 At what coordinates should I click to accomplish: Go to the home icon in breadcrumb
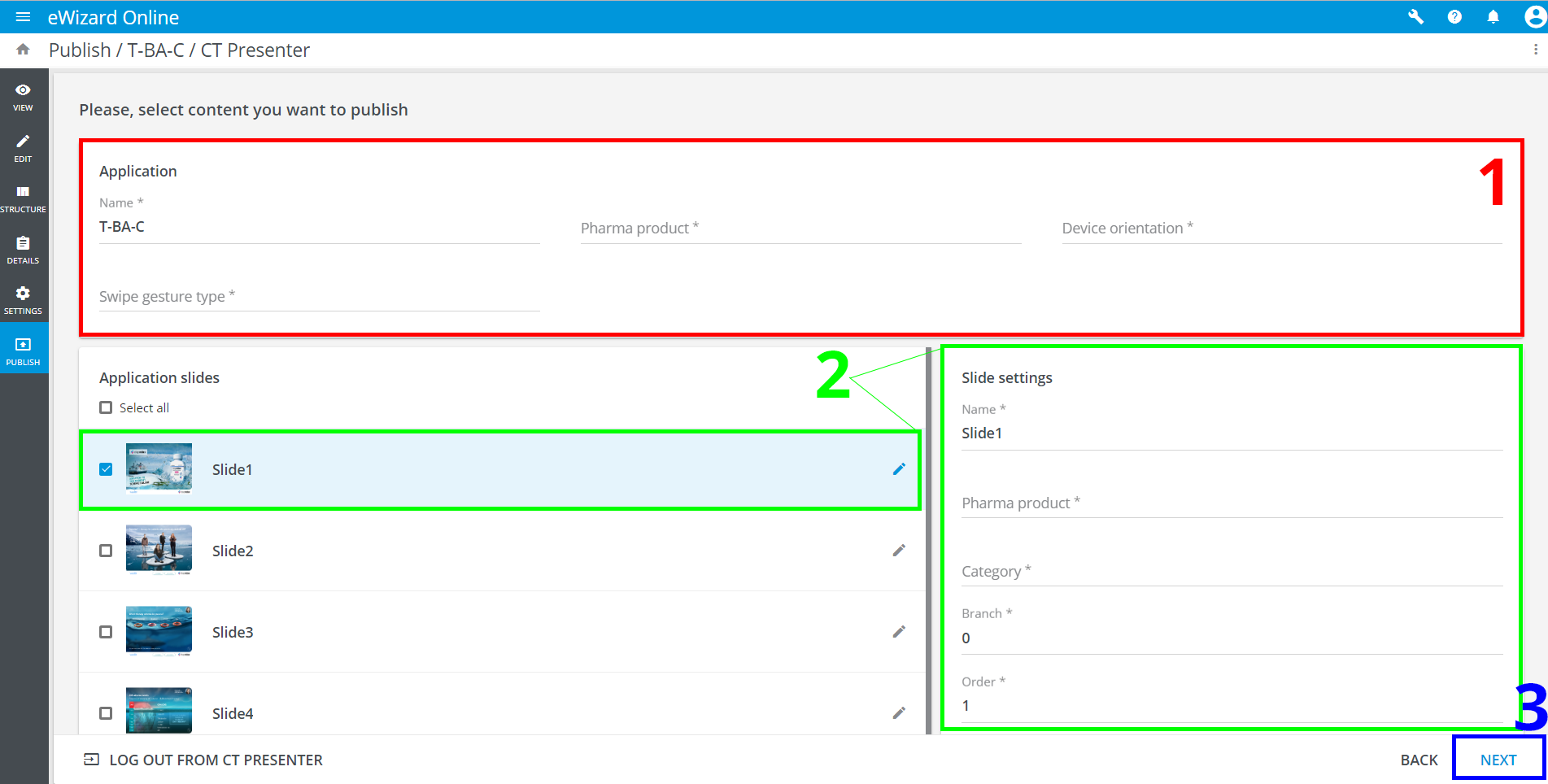[23, 50]
